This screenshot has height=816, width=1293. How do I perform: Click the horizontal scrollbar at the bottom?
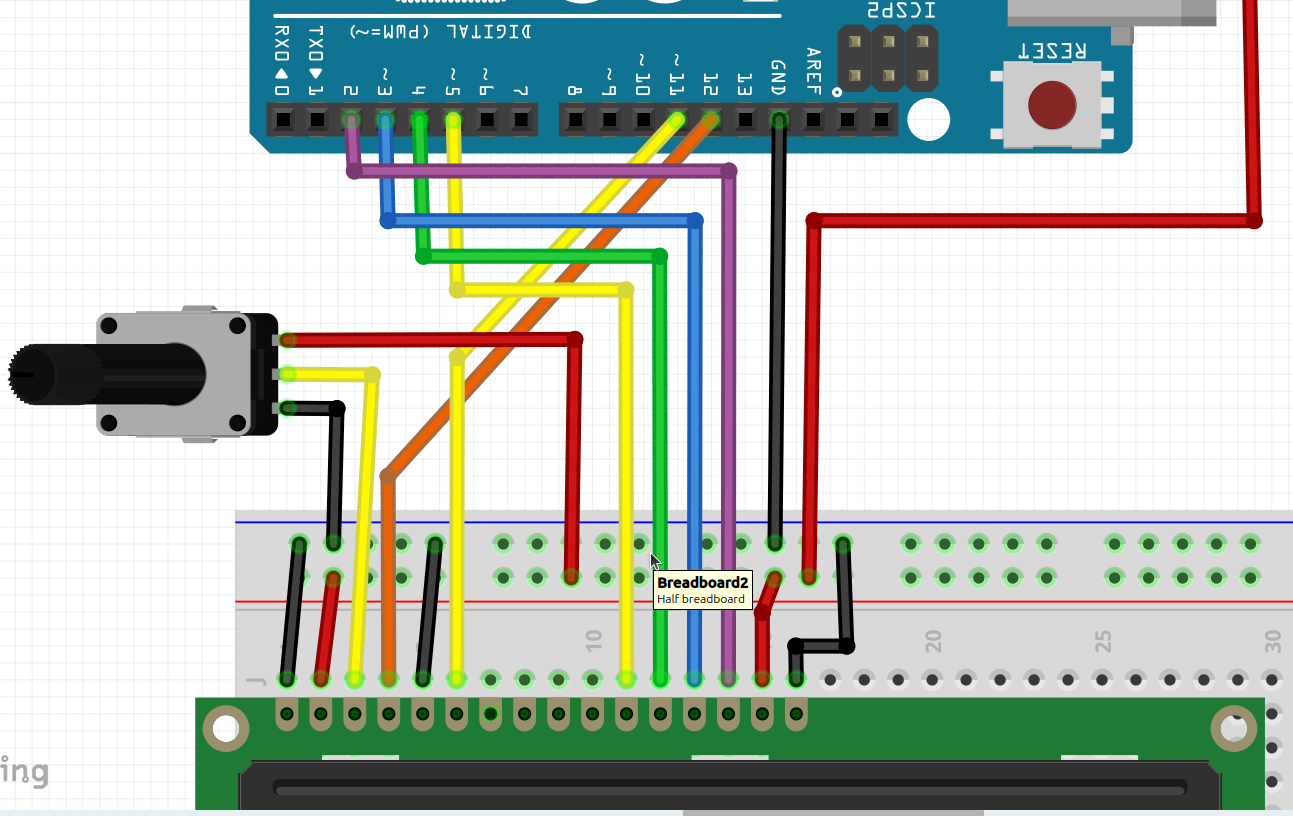coord(832,812)
